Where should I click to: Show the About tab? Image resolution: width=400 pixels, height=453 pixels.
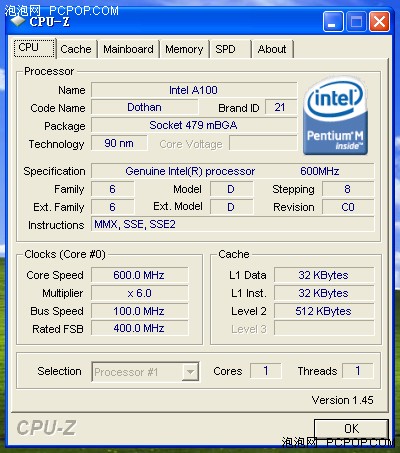pos(272,49)
